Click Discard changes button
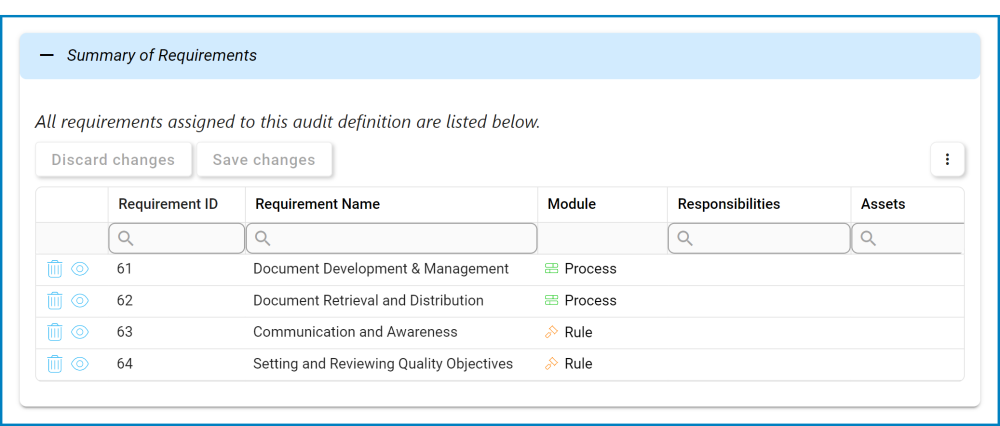1000x426 pixels. pyautogui.click(x=113, y=160)
